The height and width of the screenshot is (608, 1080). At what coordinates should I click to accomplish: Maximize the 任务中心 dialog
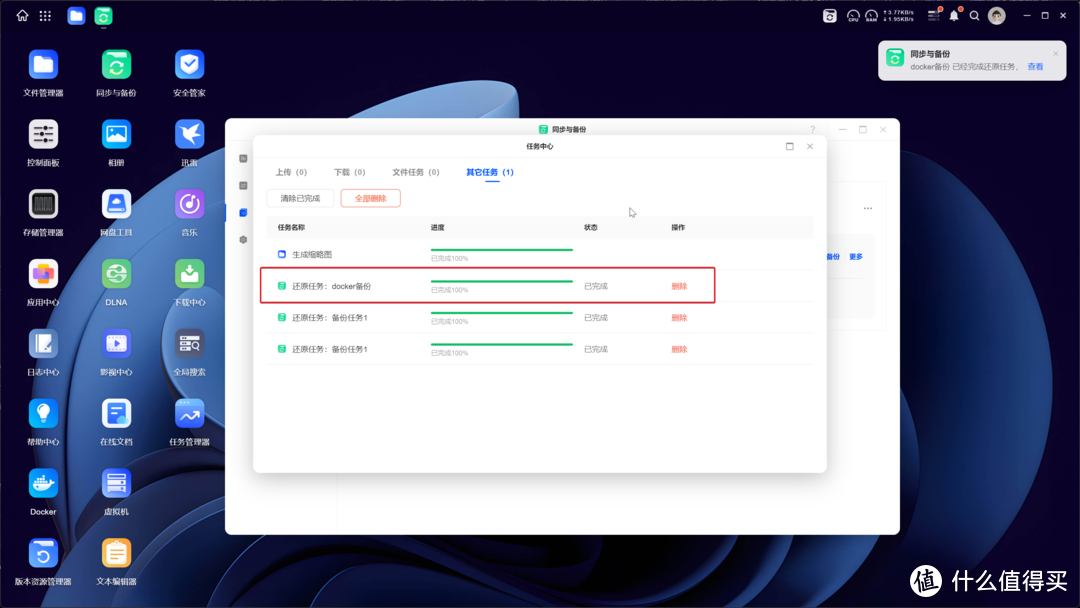789,146
